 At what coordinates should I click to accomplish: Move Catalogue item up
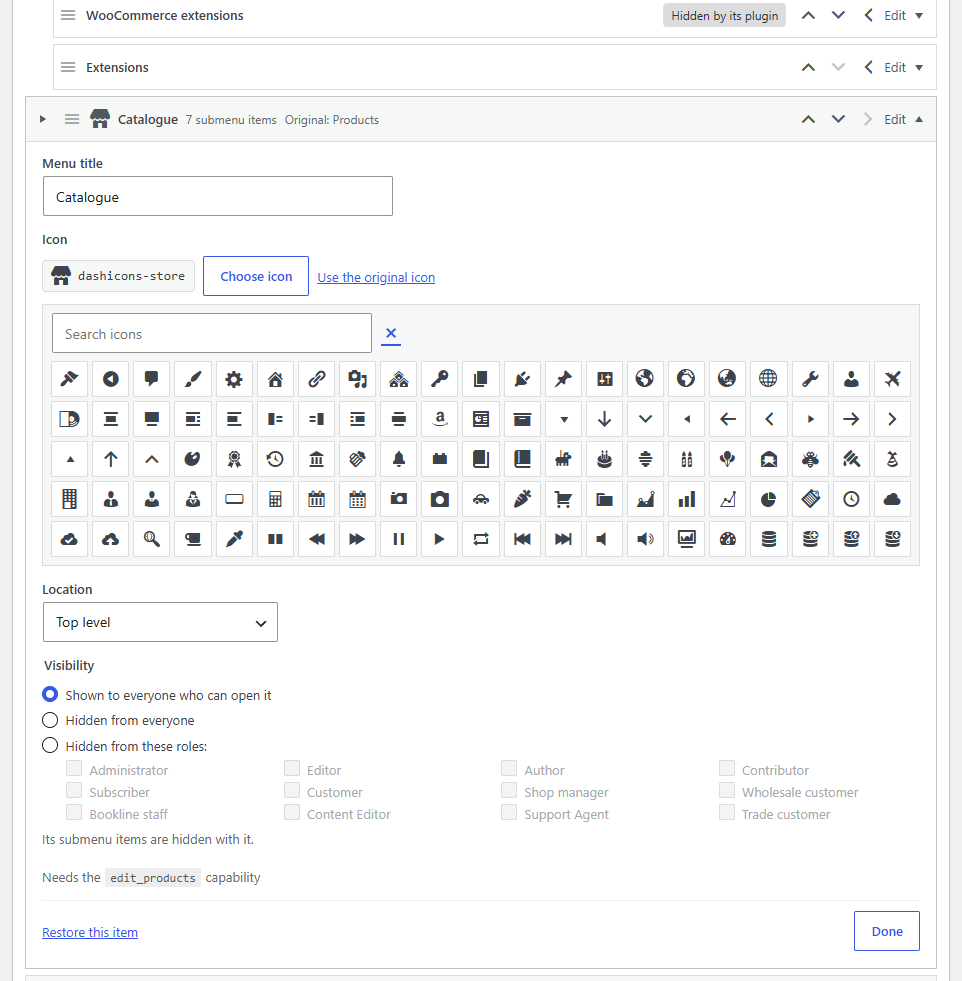808,119
